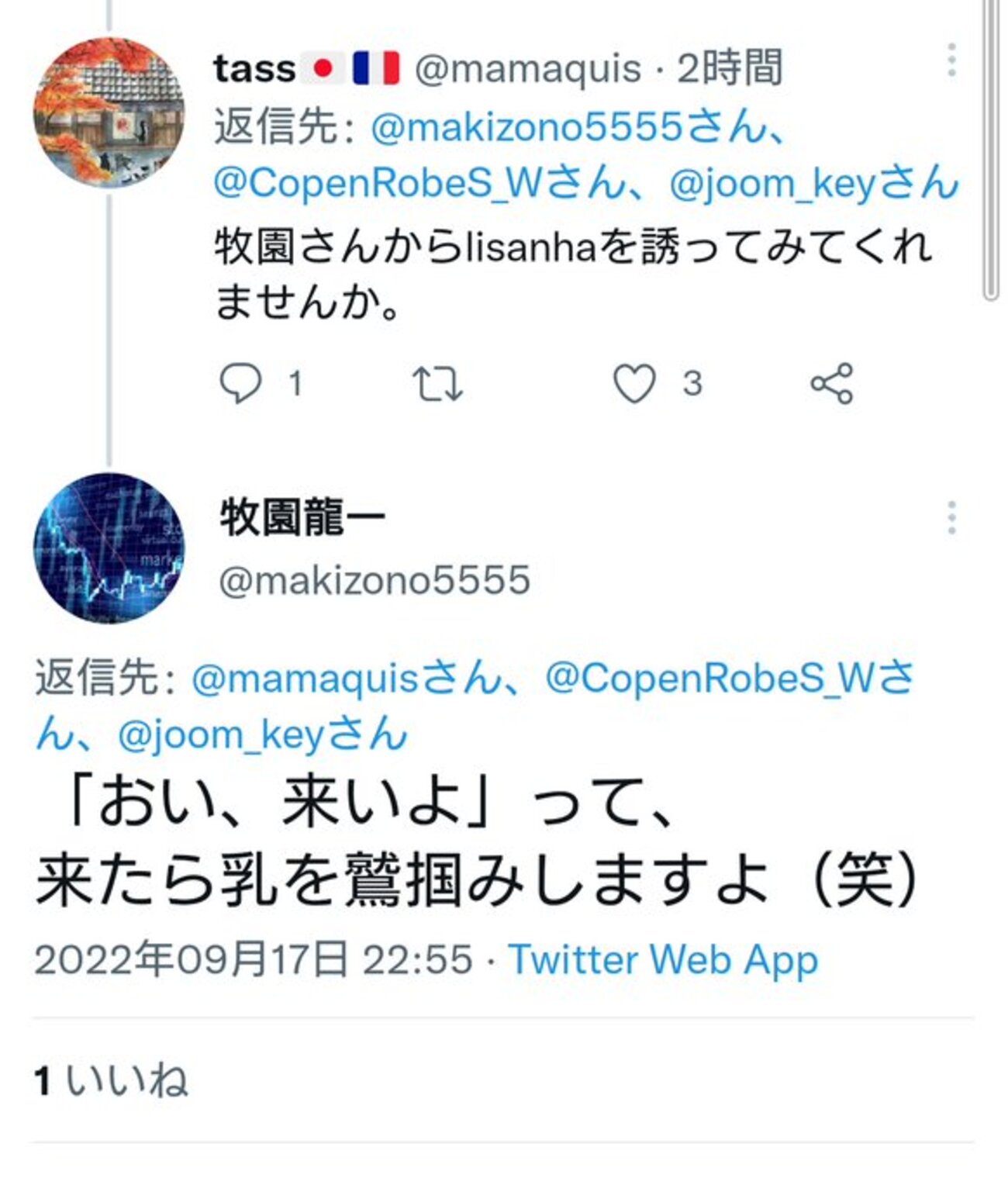Open 牧園龍一's stock chart avatar
The height and width of the screenshot is (1178, 1008).
point(109,548)
